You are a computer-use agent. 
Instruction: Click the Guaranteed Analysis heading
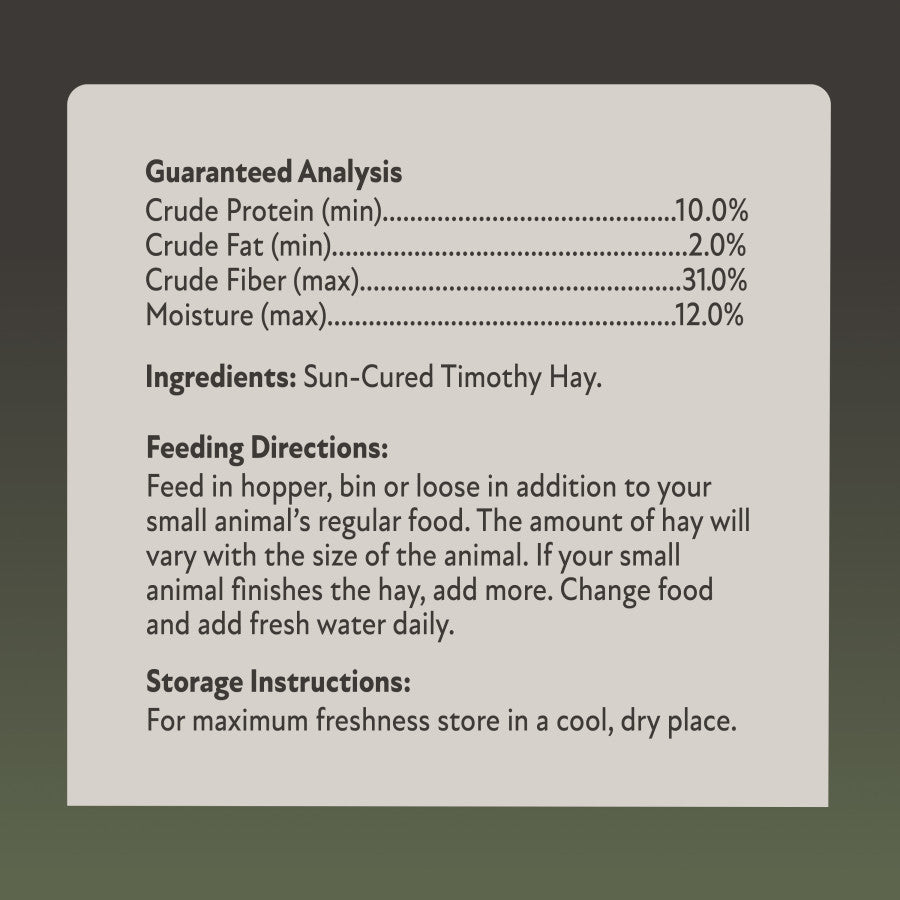click(273, 172)
